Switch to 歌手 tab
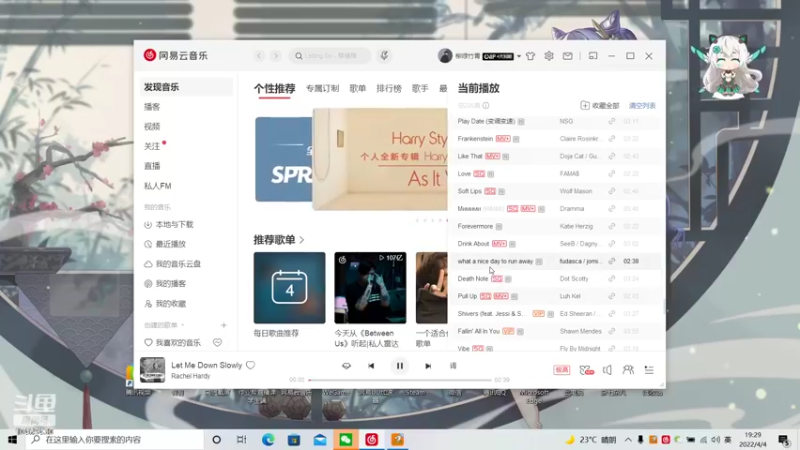Image resolution: width=800 pixels, height=450 pixels. coord(420,88)
